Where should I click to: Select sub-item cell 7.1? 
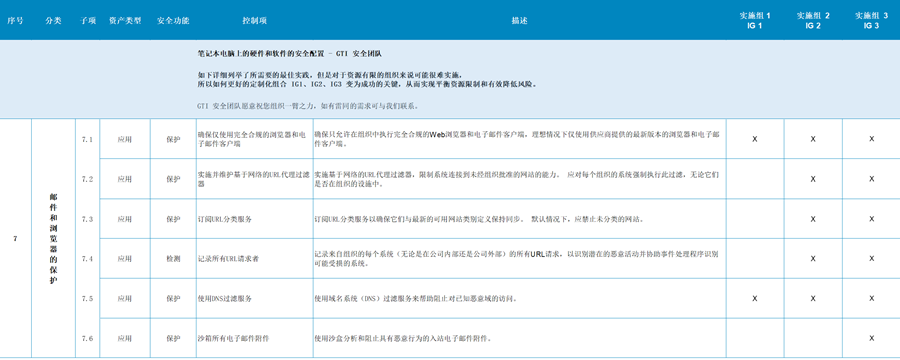pyautogui.click(x=87, y=139)
